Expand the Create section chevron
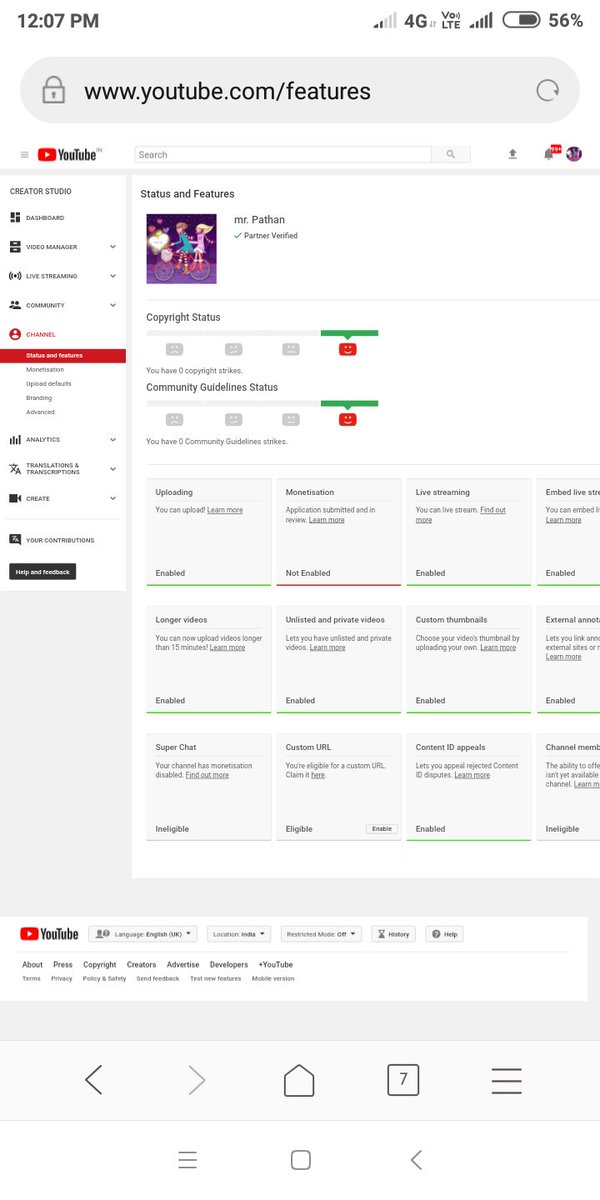The image size is (600, 1200). pos(113,498)
